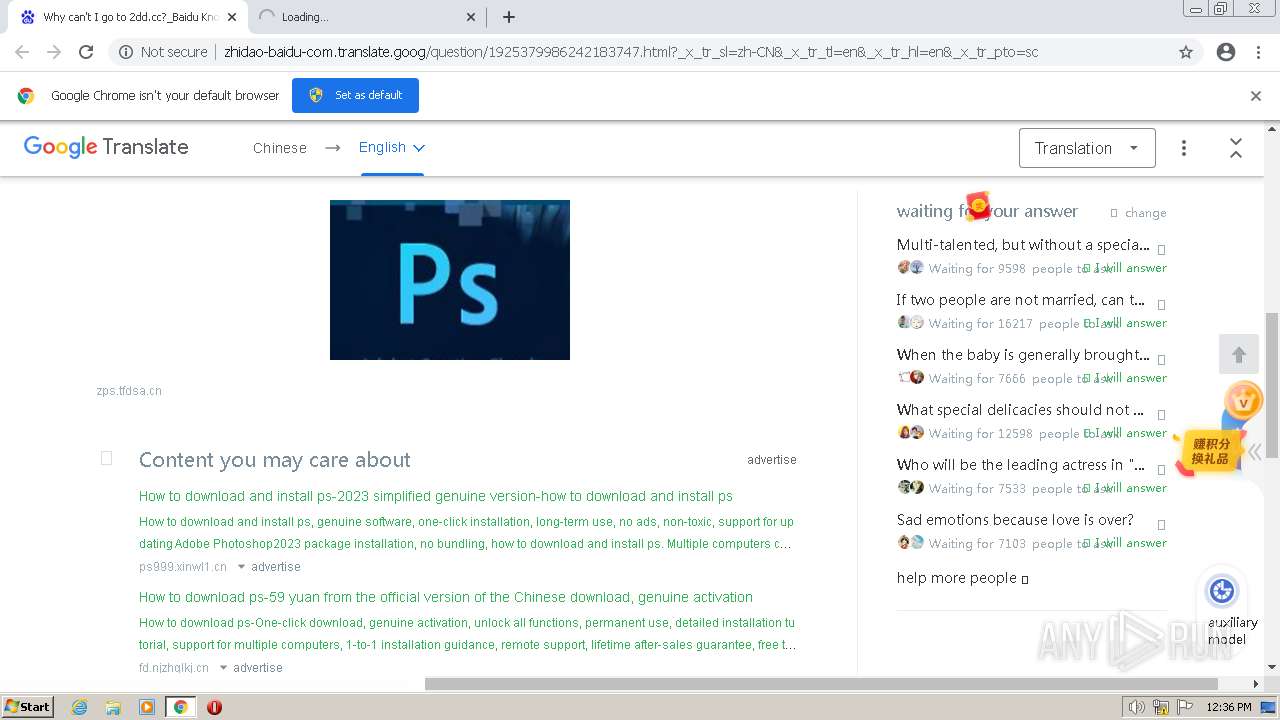Expand the side panel double chevron
The height and width of the screenshot is (720, 1280).
coord(1254,451)
